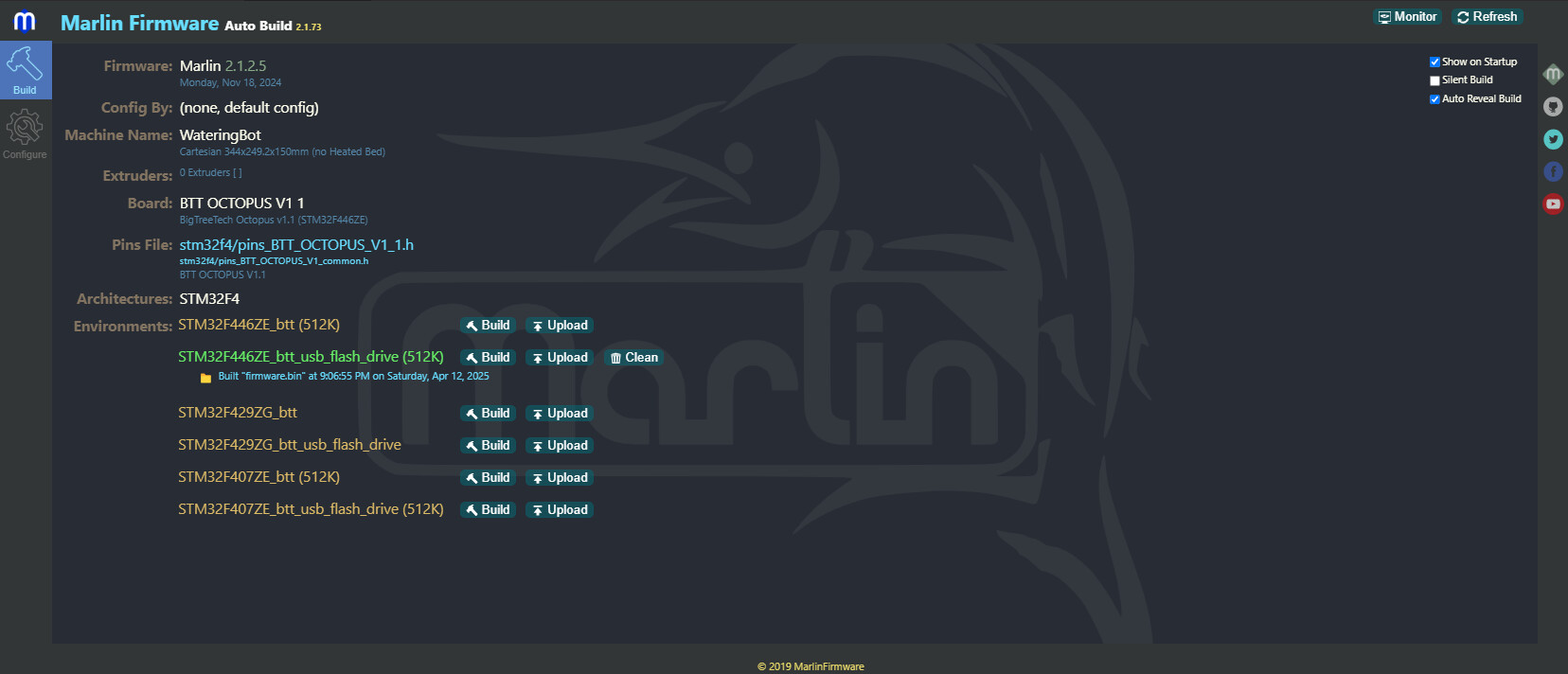Upload STM32F446ZE_btt_usb_flash_drive environment

[x=560, y=358]
